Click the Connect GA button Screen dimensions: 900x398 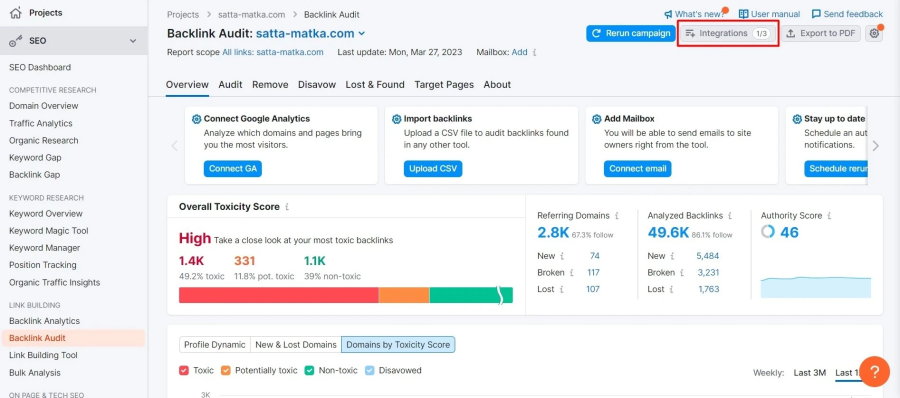pos(232,169)
